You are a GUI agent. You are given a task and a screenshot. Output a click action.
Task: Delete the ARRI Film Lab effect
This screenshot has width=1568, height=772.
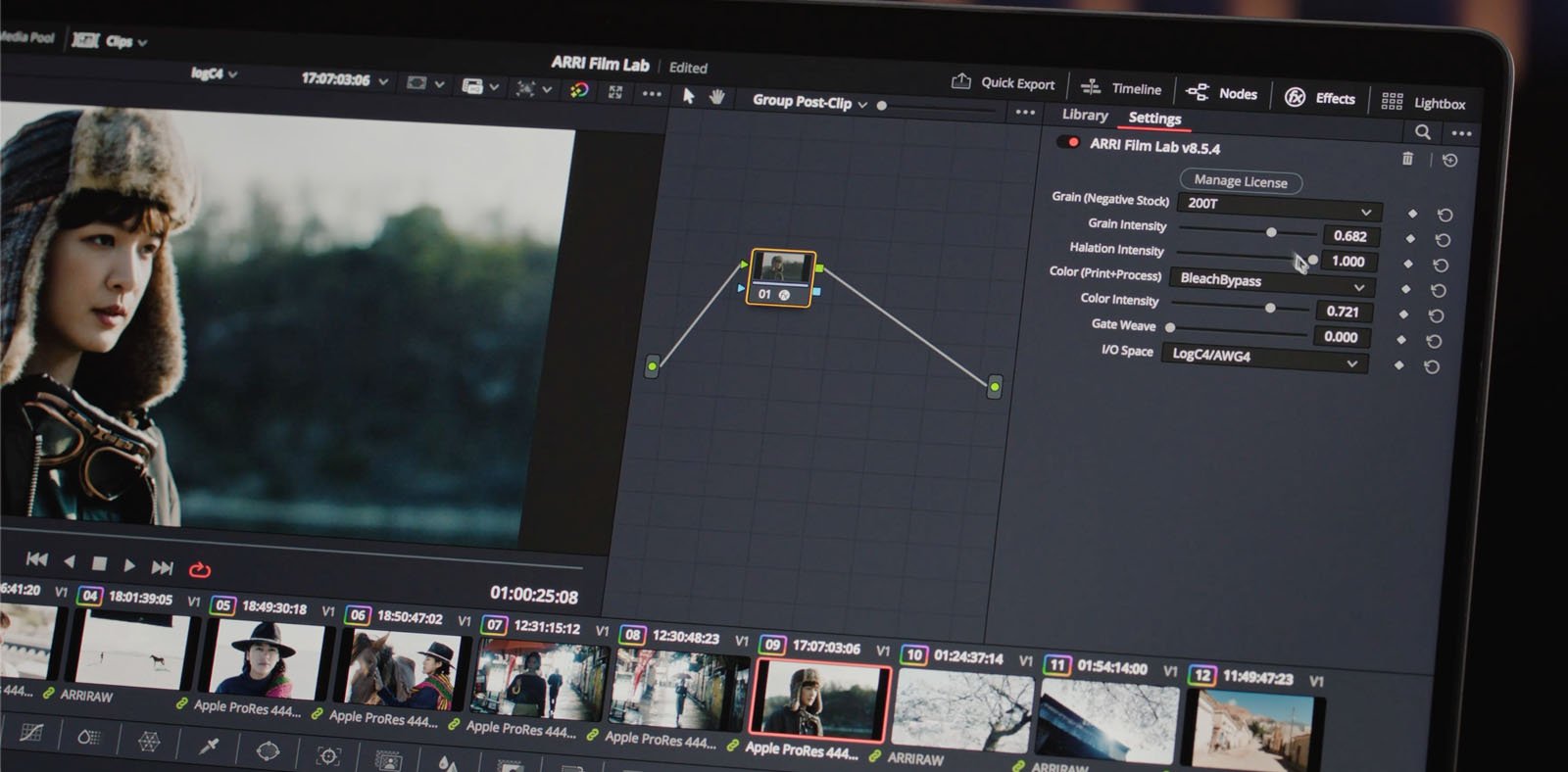1407,158
